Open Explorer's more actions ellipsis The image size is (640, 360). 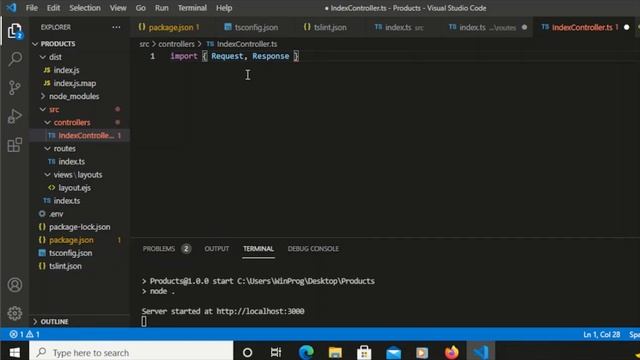(116, 27)
